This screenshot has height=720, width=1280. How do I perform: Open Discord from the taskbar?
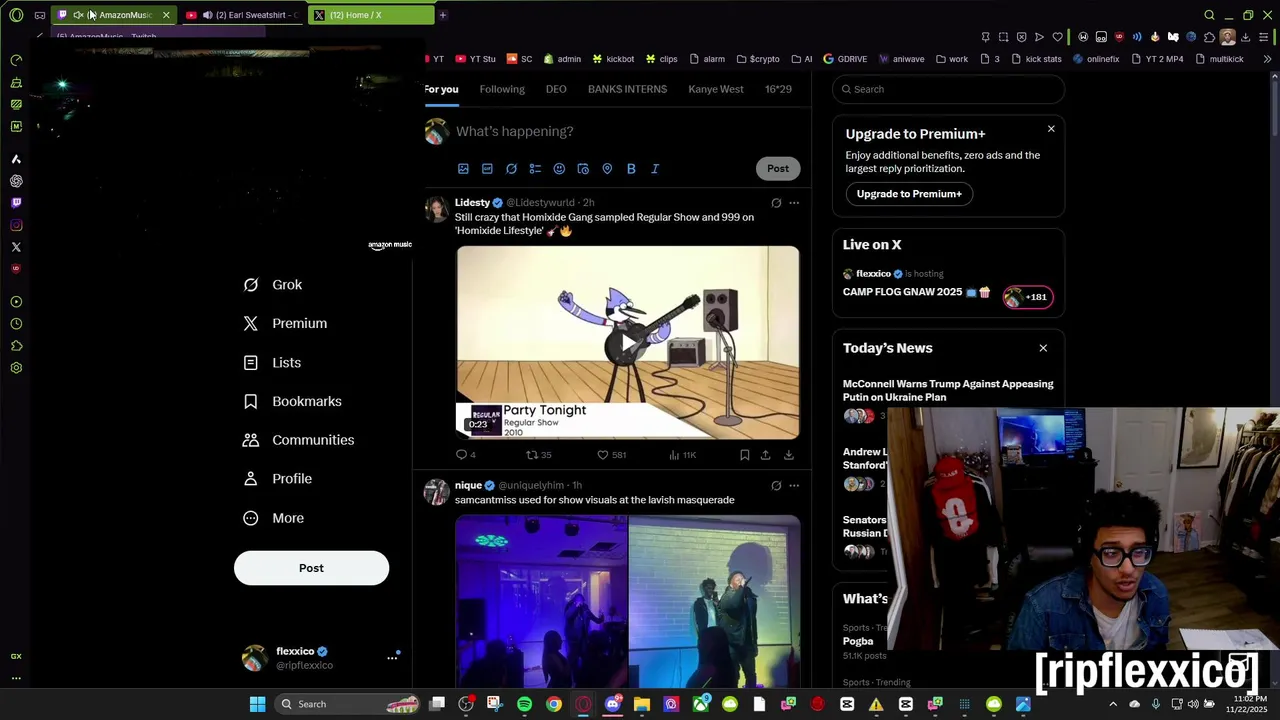tap(612, 704)
